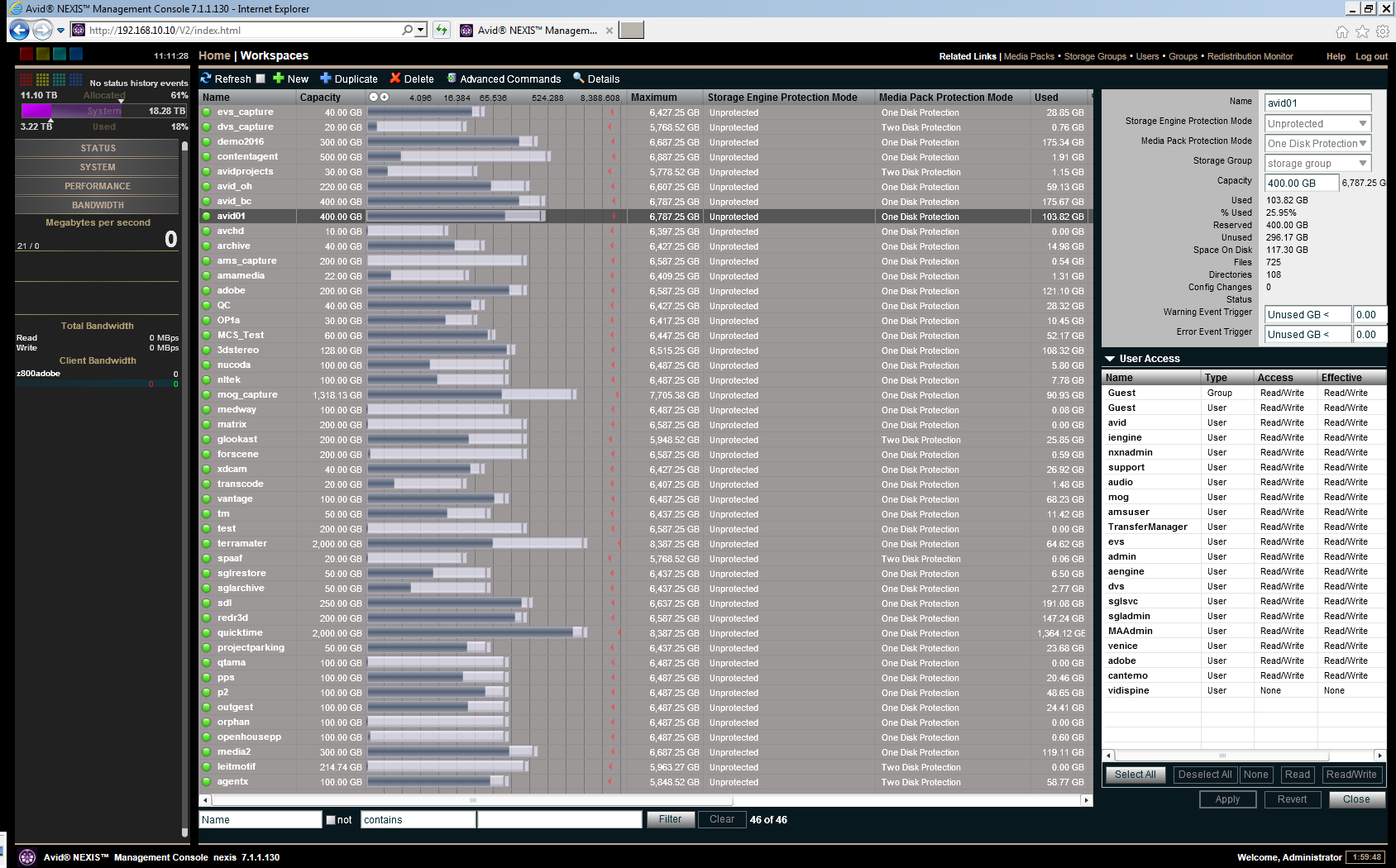1396x868 pixels.
Task: Open the Help menu
Action: pos(1336,56)
